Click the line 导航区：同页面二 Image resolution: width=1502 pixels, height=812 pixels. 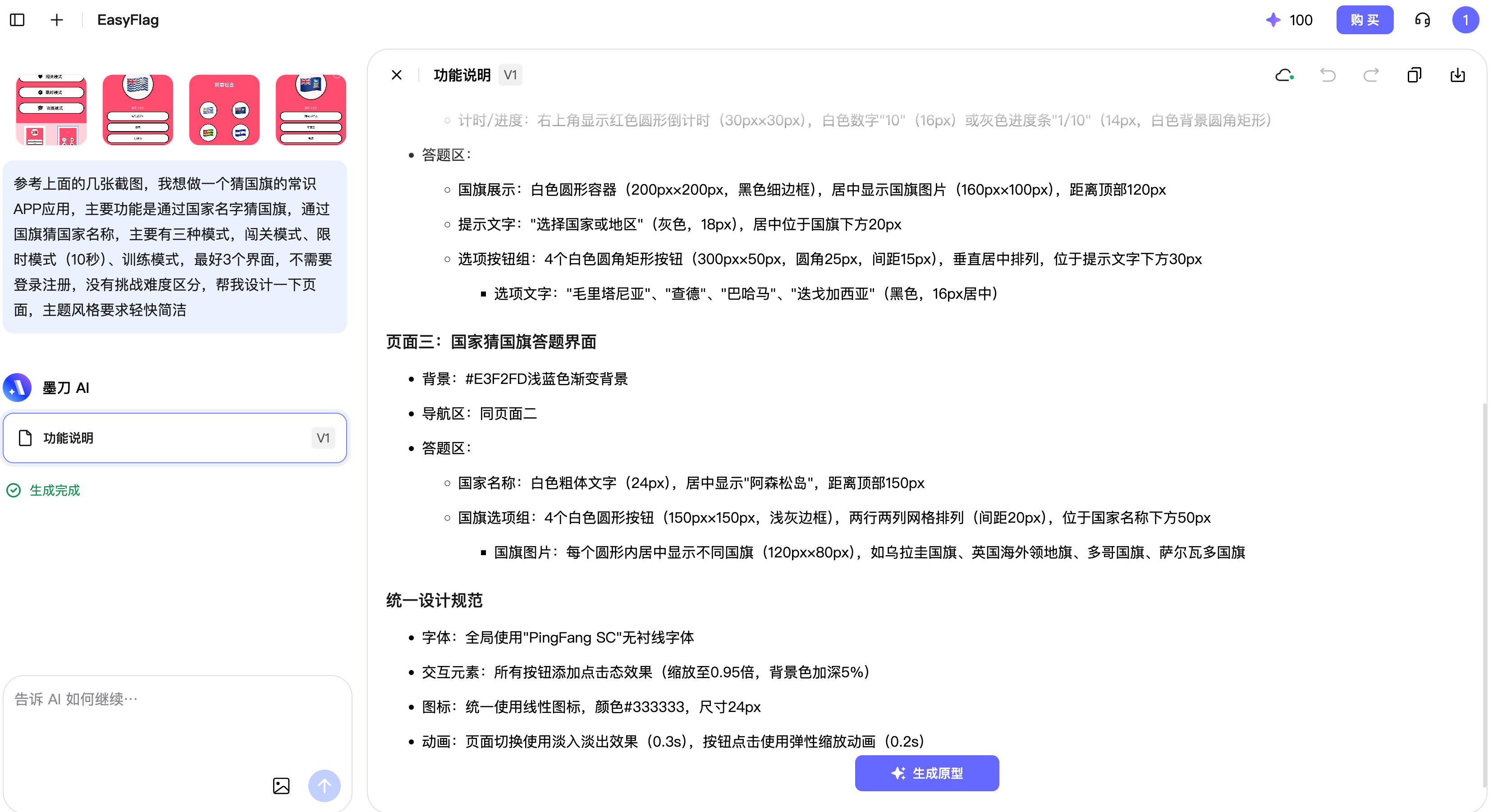(479, 413)
